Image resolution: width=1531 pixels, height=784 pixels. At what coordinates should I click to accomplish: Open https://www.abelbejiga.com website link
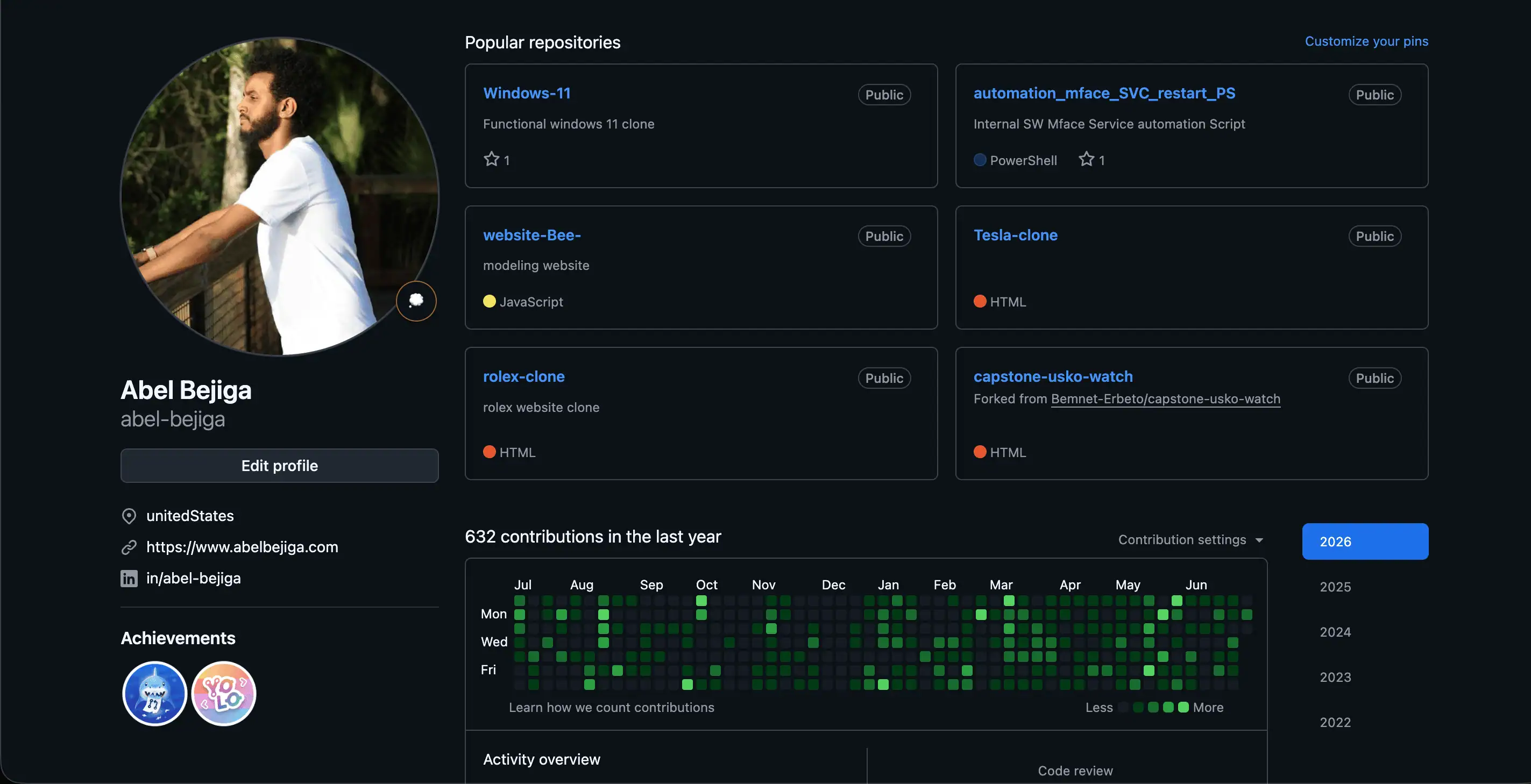coord(242,547)
